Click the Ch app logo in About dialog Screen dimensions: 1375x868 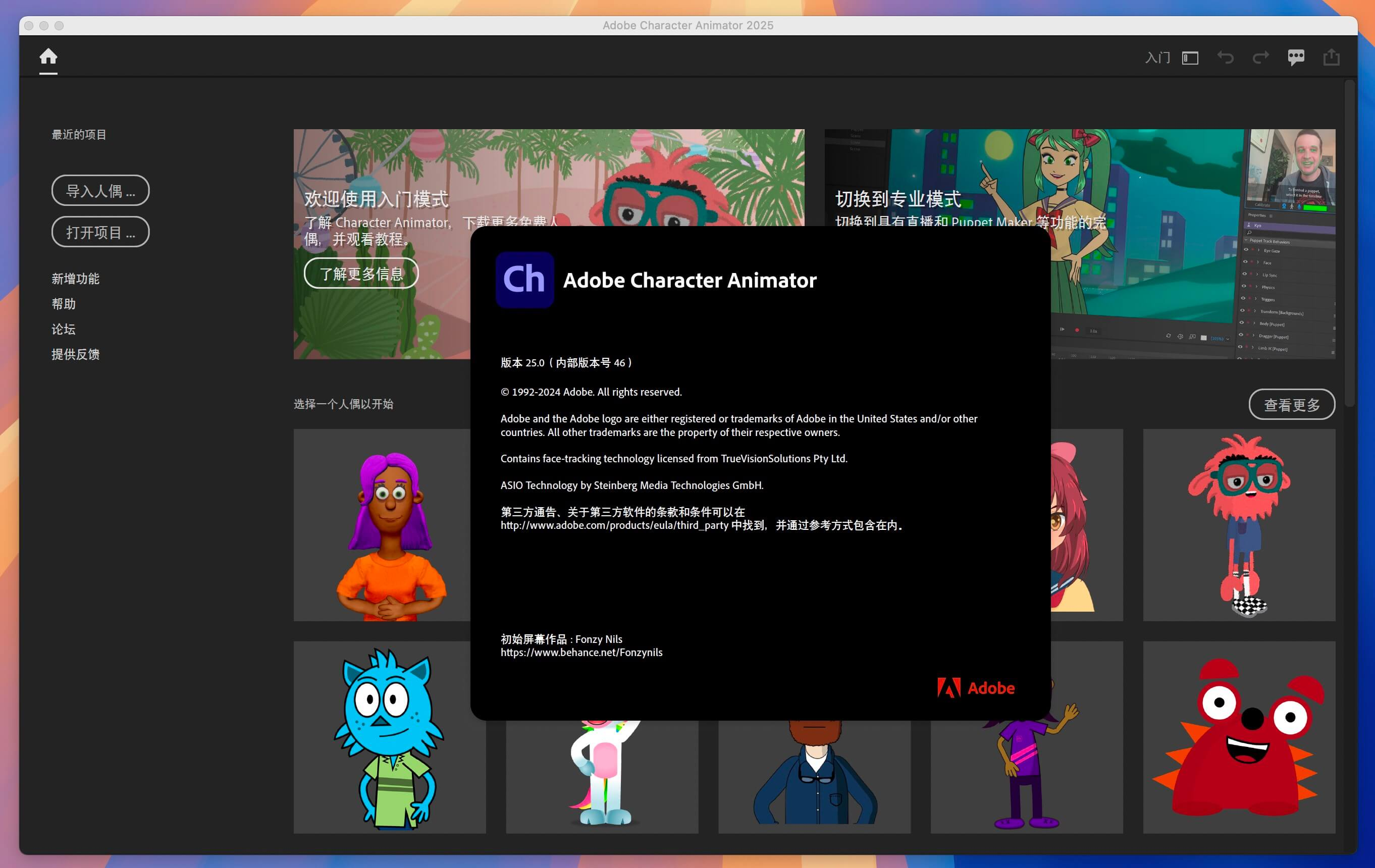tap(524, 279)
